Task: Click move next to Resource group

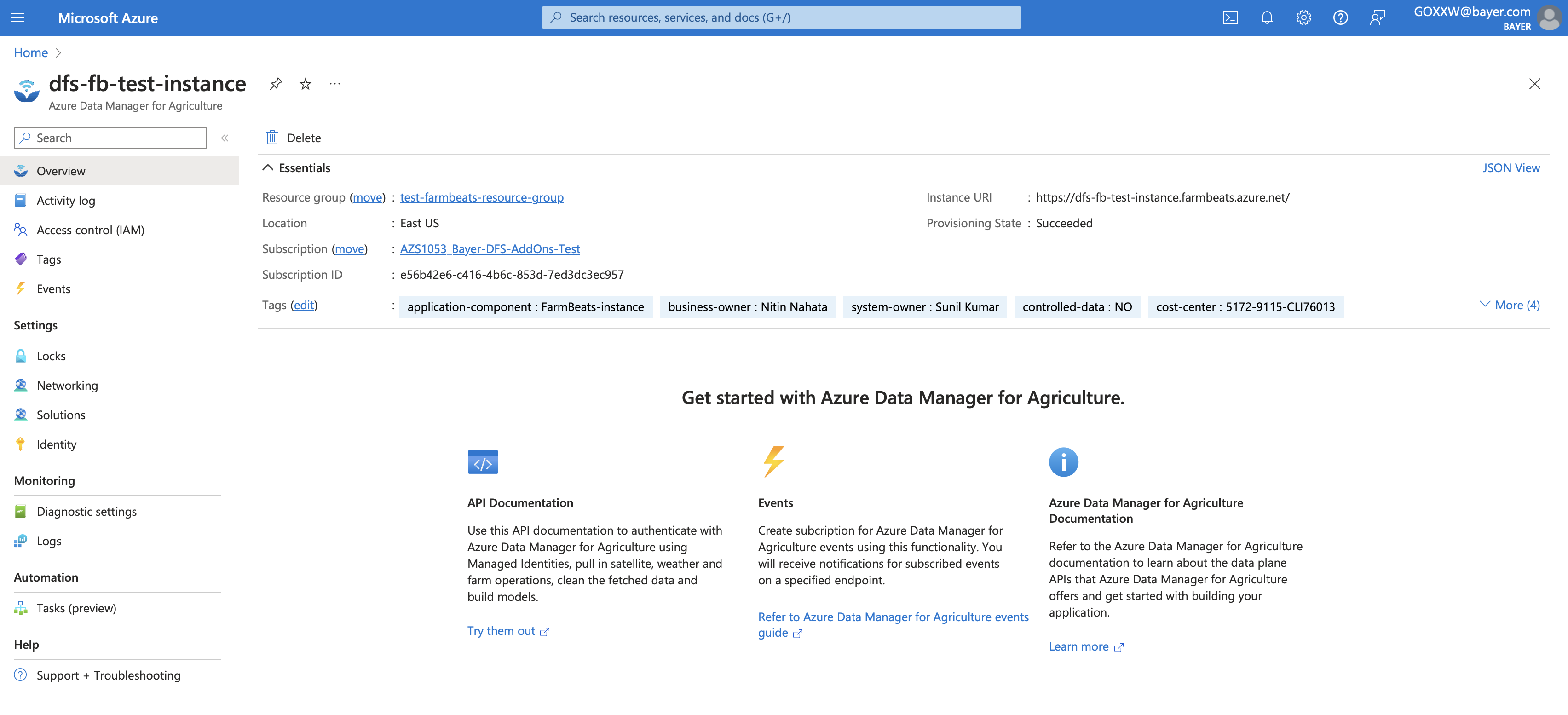Action: coord(368,197)
